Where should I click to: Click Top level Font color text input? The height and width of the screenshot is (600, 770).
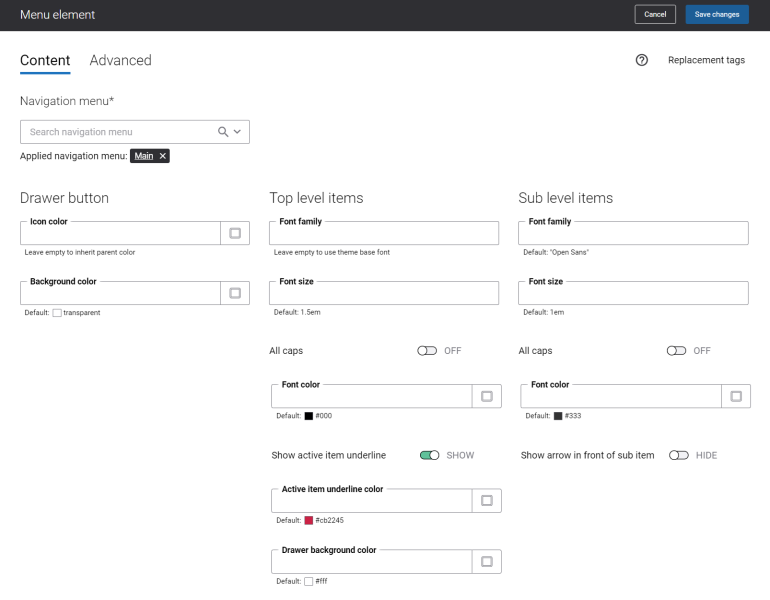pos(372,397)
